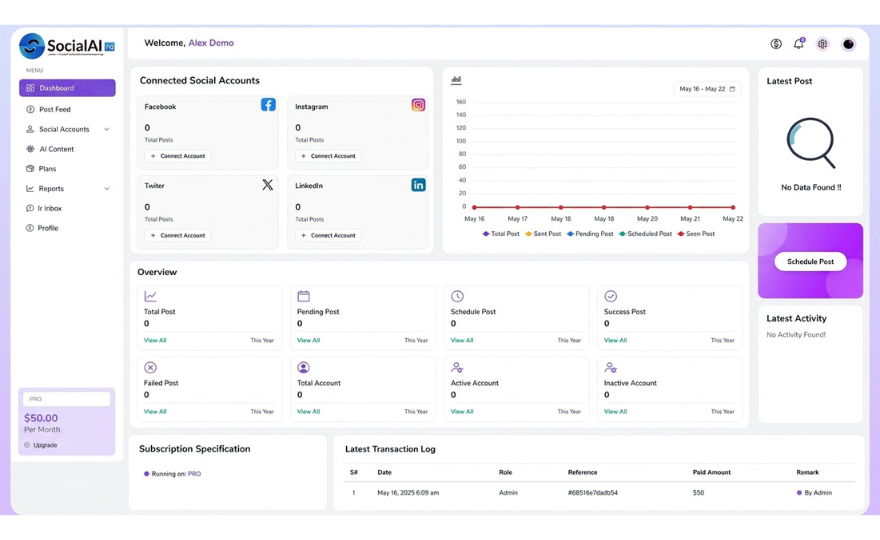Click the date May 16, 2025 6:09 am
The height and width of the screenshot is (540, 880).
[408, 493]
